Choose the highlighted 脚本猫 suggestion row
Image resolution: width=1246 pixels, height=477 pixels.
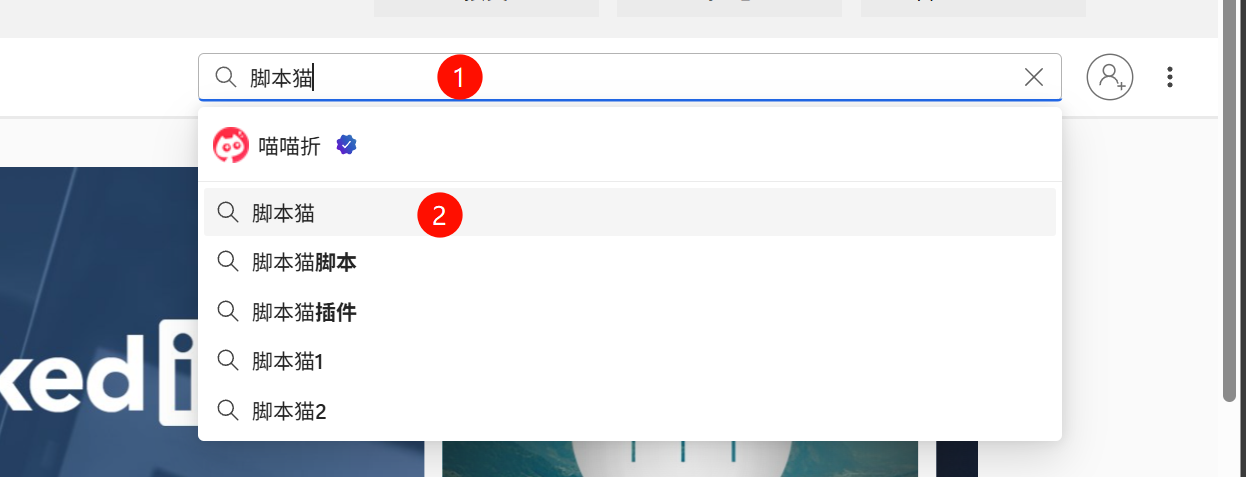click(630, 212)
